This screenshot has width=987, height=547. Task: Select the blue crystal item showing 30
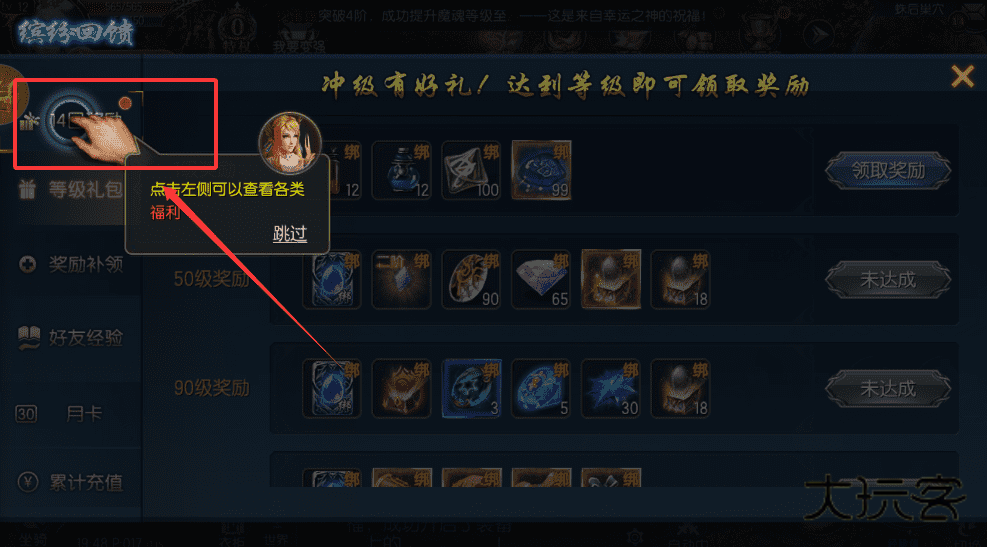(611, 388)
